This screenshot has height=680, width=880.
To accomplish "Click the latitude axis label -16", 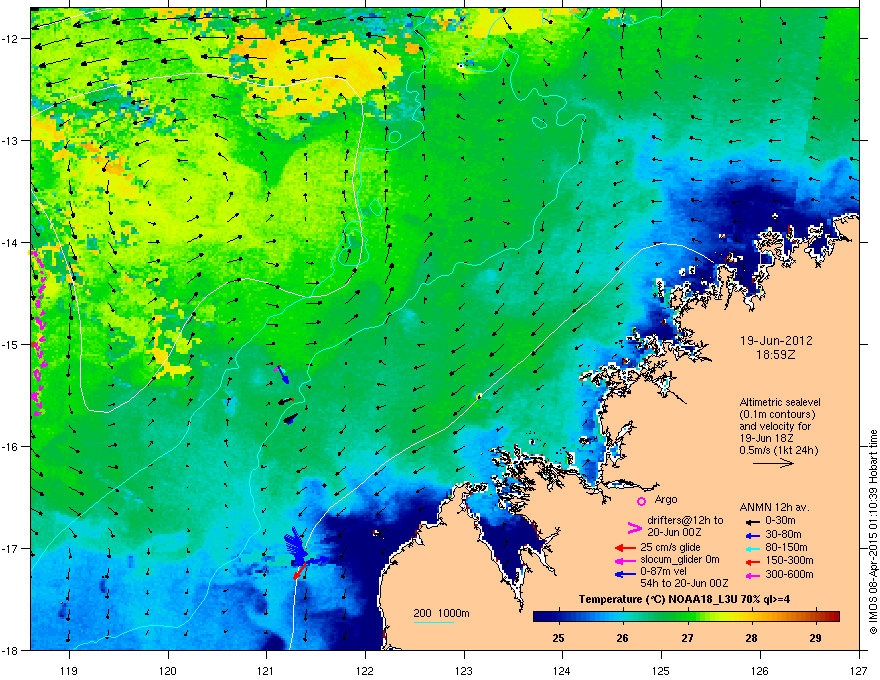I will [x=11, y=447].
